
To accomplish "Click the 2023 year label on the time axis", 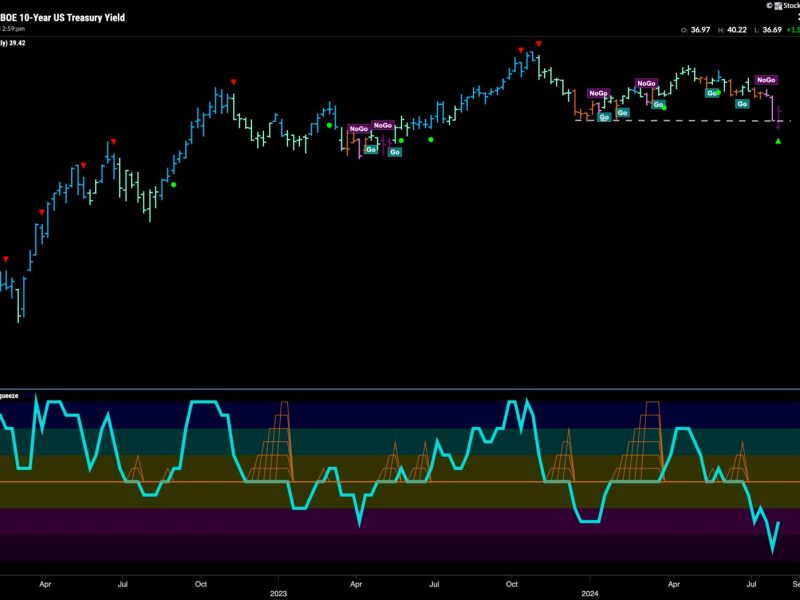I will click(x=278, y=593).
